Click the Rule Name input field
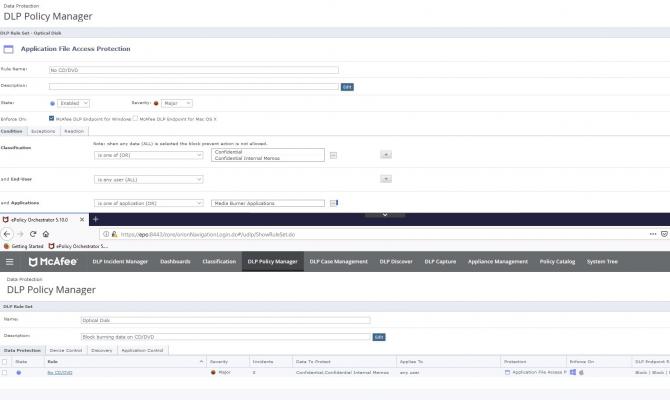This screenshot has height=400, width=670. click(x=194, y=70)
